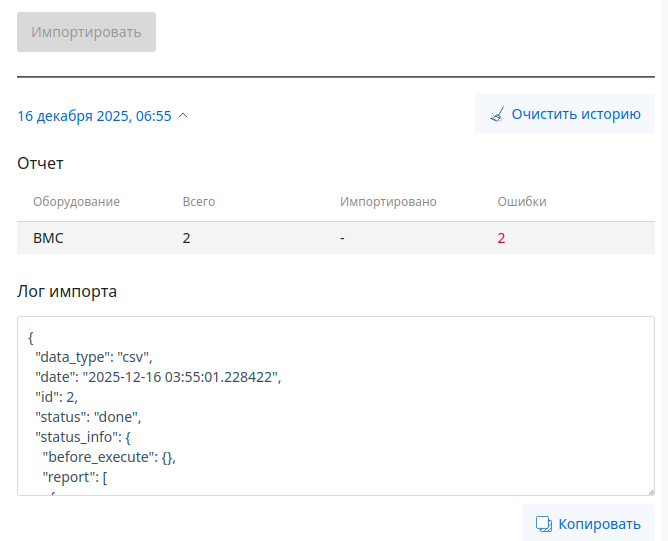668x541 pixels.
Task: Click the copy icon beside Копировать
Action: [544, 524]
